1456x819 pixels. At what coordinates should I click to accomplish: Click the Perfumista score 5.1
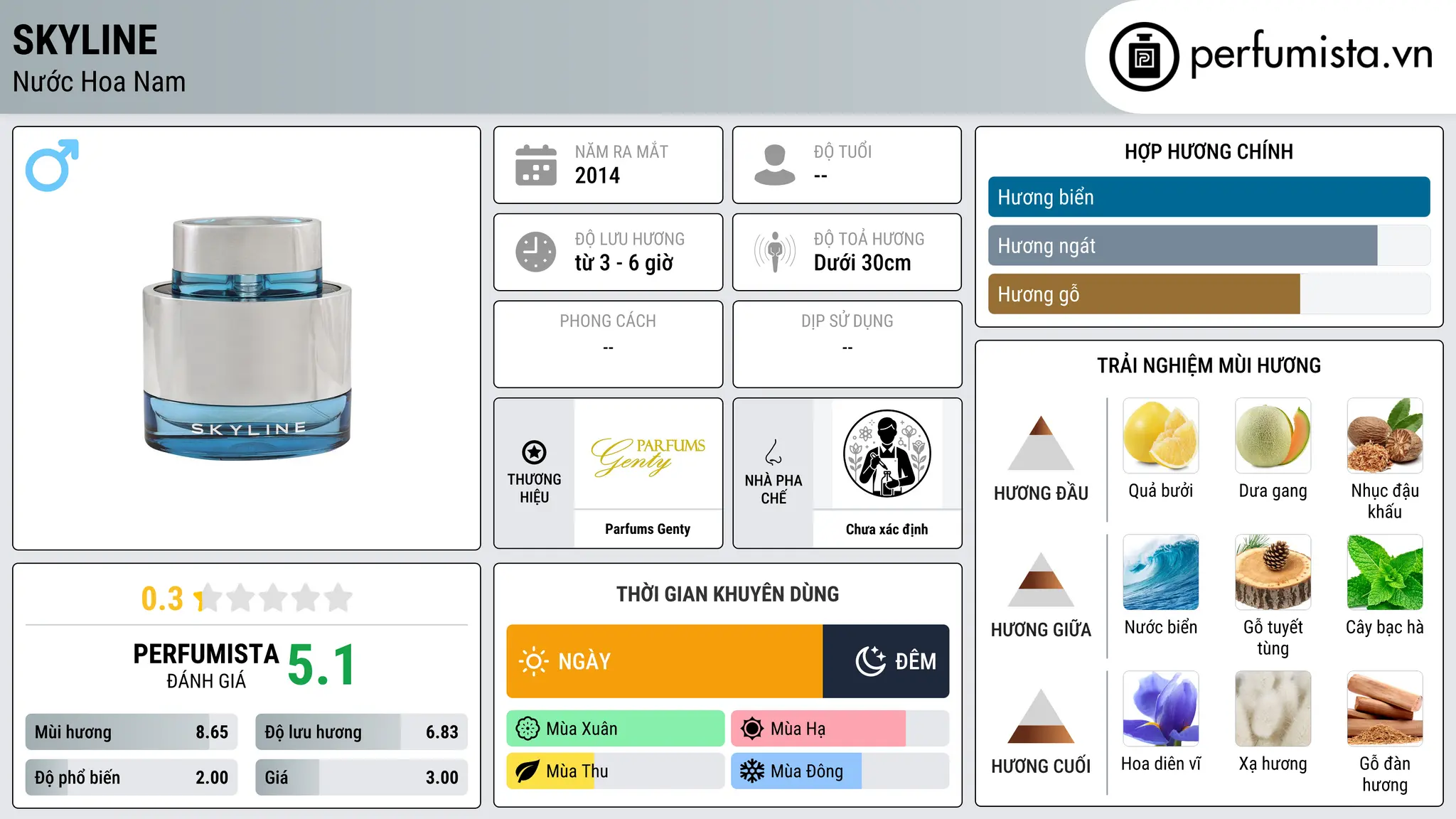pos(321,665)
